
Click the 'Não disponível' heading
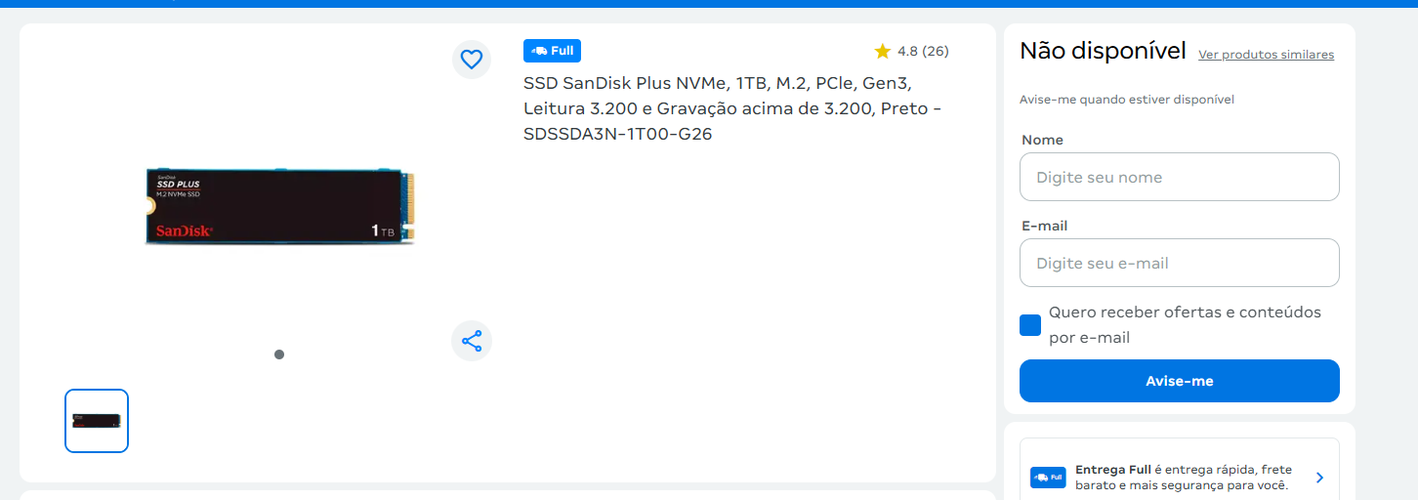coord(1102,51)
